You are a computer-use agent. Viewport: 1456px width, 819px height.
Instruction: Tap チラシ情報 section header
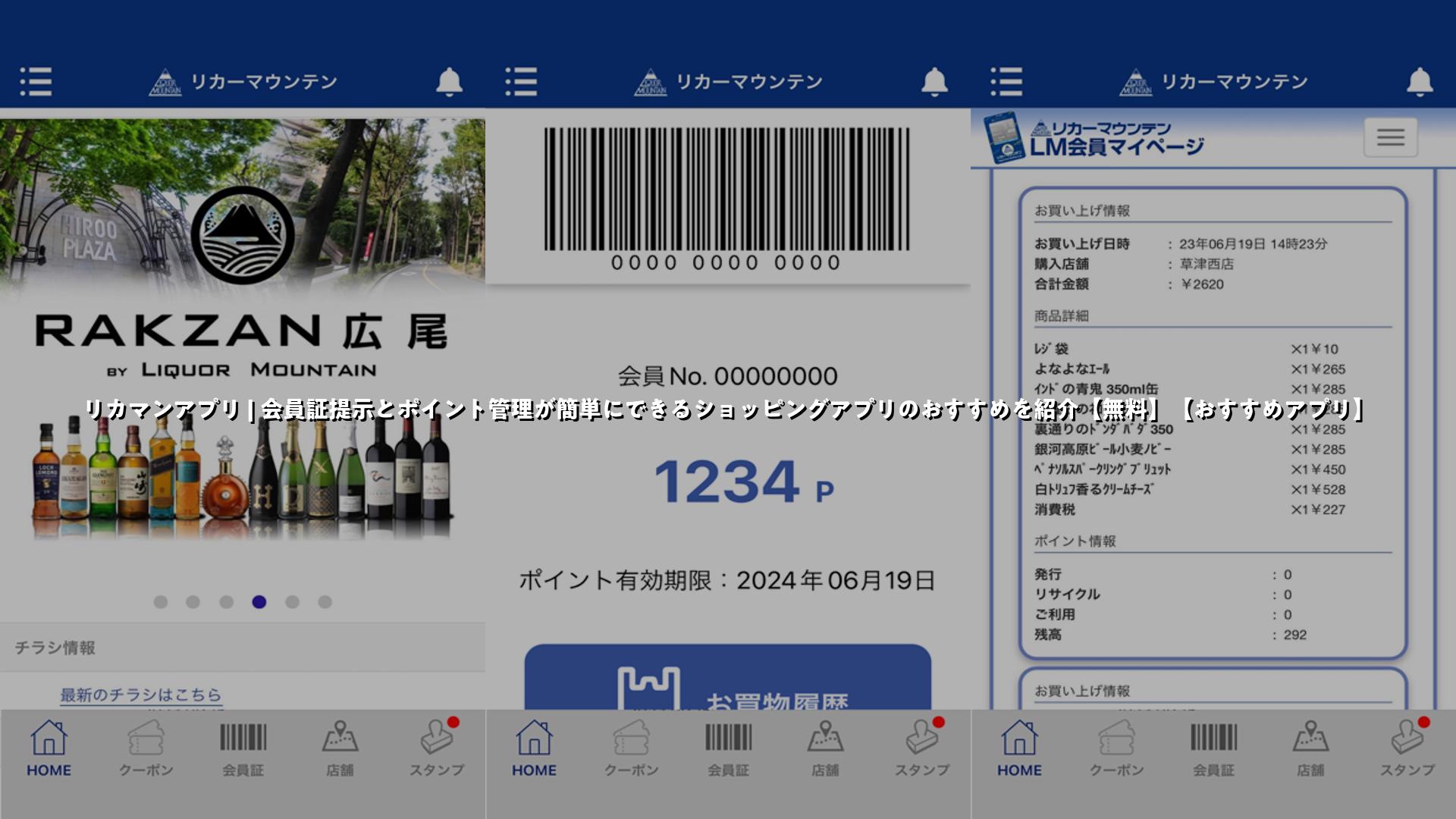click(x=243, y=648)
